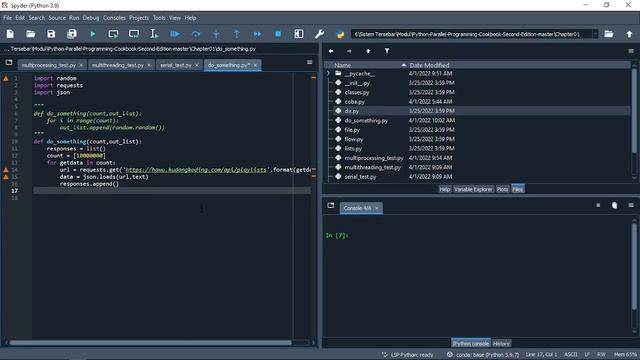Interrupt kernel in console
The width and height of the screenshot is (640, 360).
(x=598, y=205)
